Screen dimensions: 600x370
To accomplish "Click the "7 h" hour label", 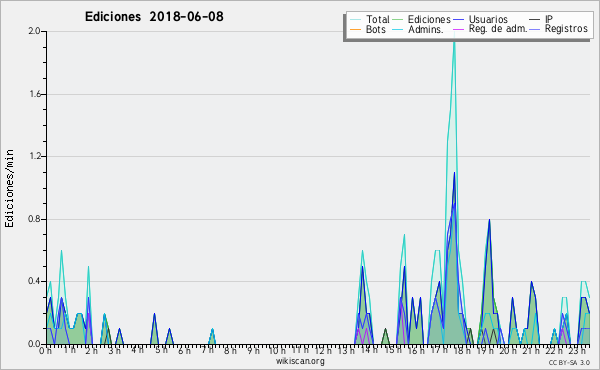I will 207,350.
